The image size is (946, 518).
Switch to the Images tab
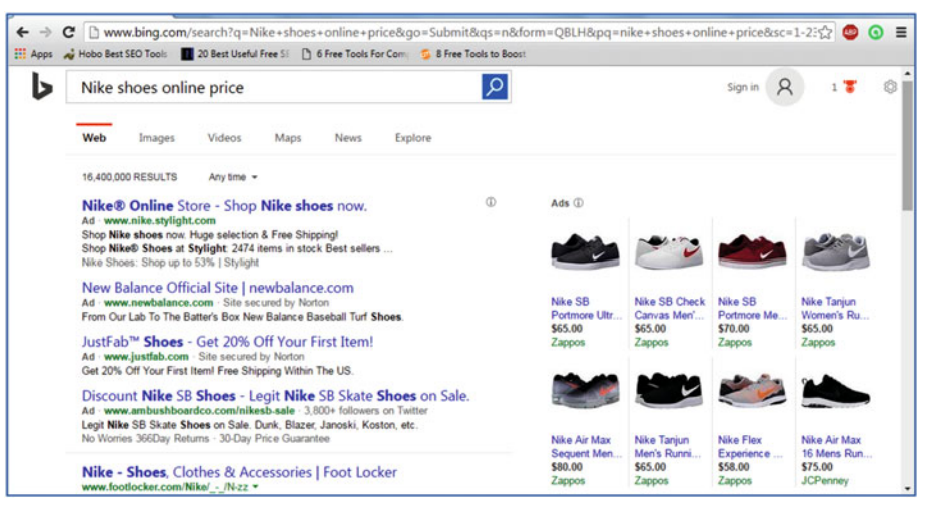coord(157,137)
